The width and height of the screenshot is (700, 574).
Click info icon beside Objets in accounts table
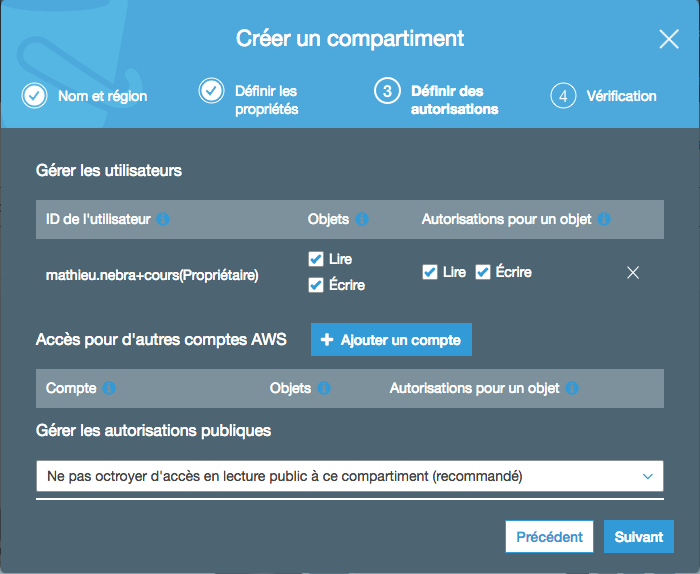[324, 388]
